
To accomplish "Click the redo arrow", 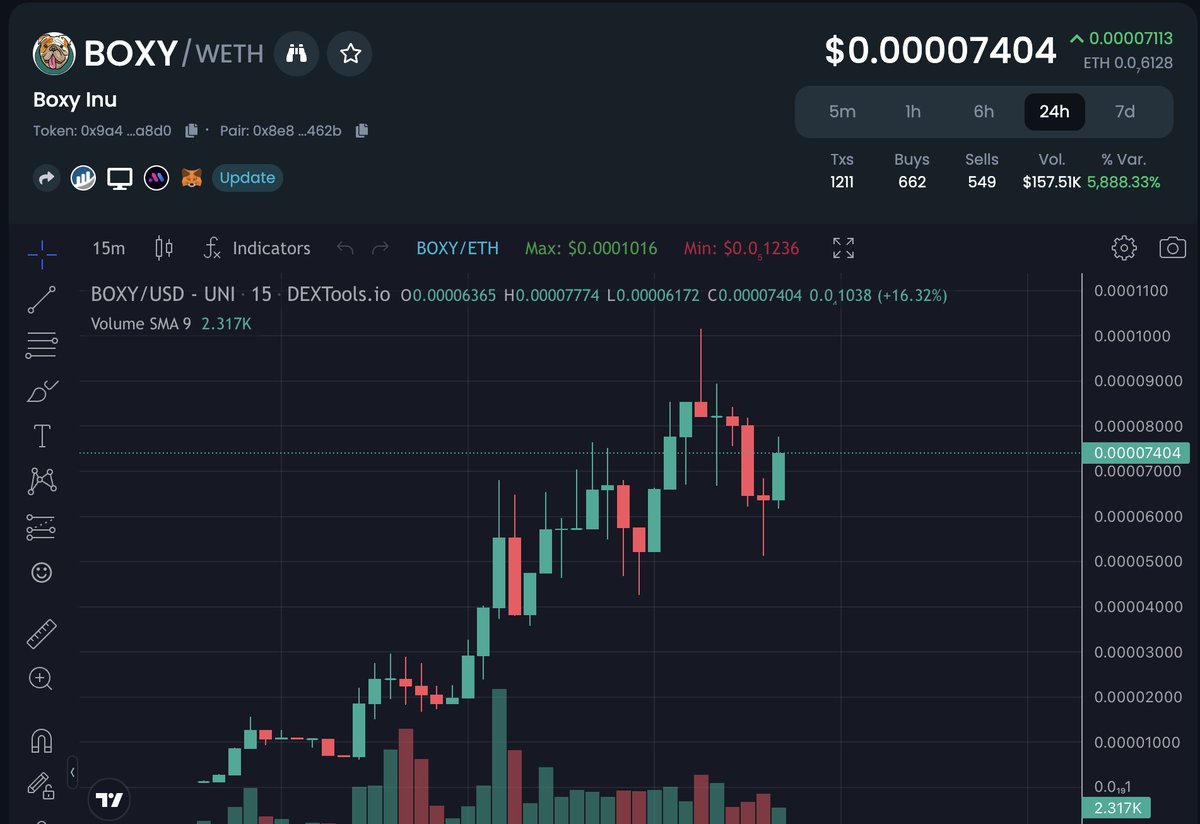I will tap(380, 248).
